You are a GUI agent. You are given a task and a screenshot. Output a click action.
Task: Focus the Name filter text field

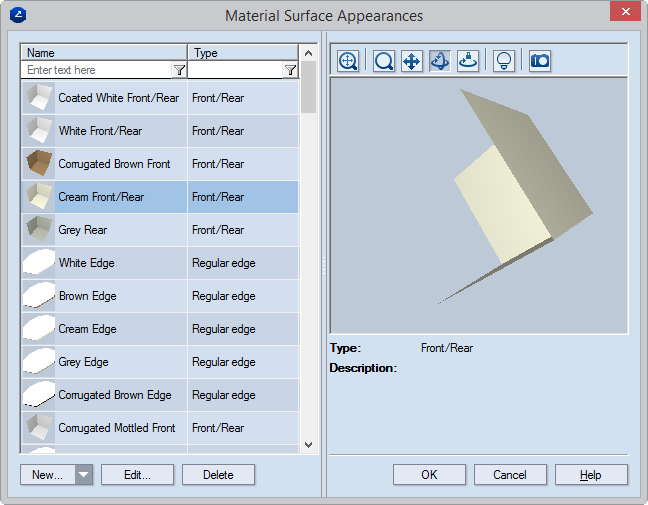[97, 70]
